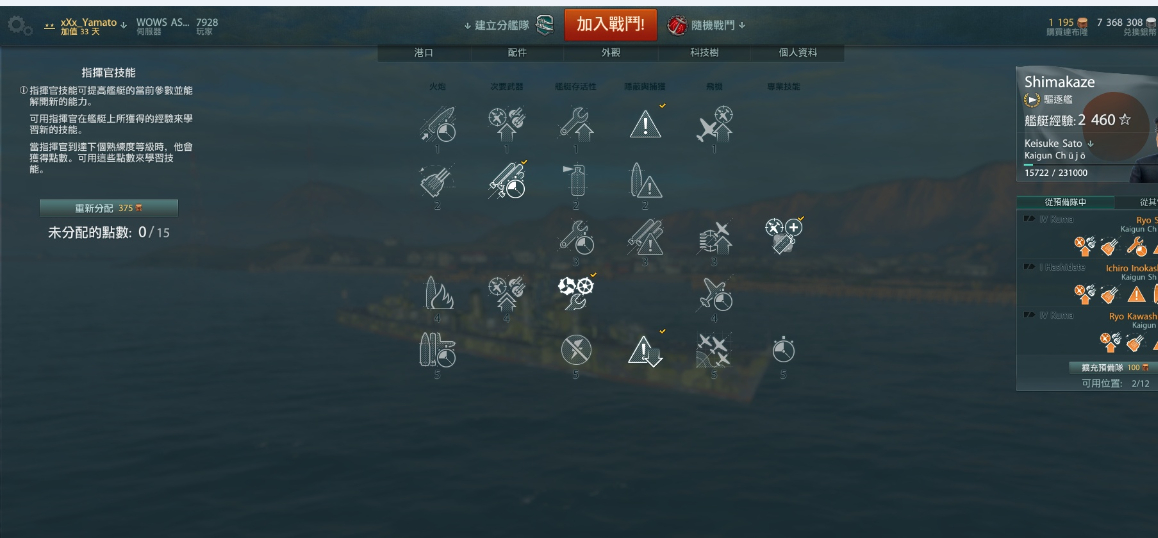Click the red 加入戰鬥! button

pyautogui.click(x=610, y=25)
